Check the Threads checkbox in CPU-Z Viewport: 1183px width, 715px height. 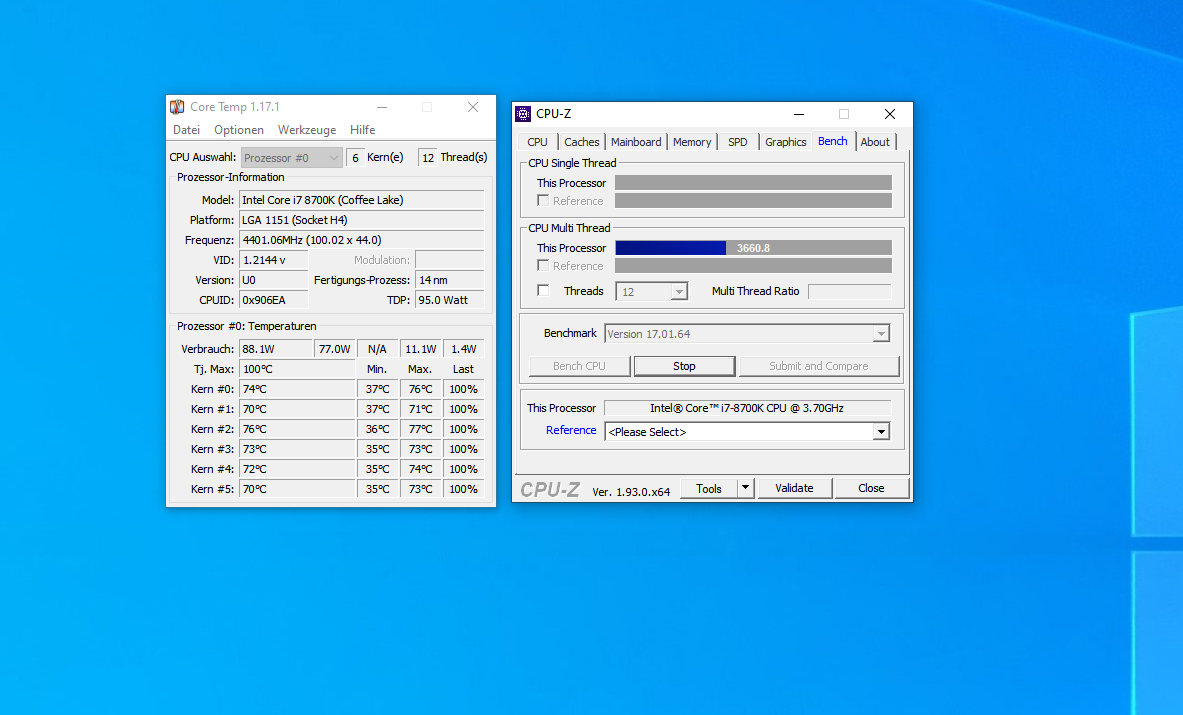543,290
